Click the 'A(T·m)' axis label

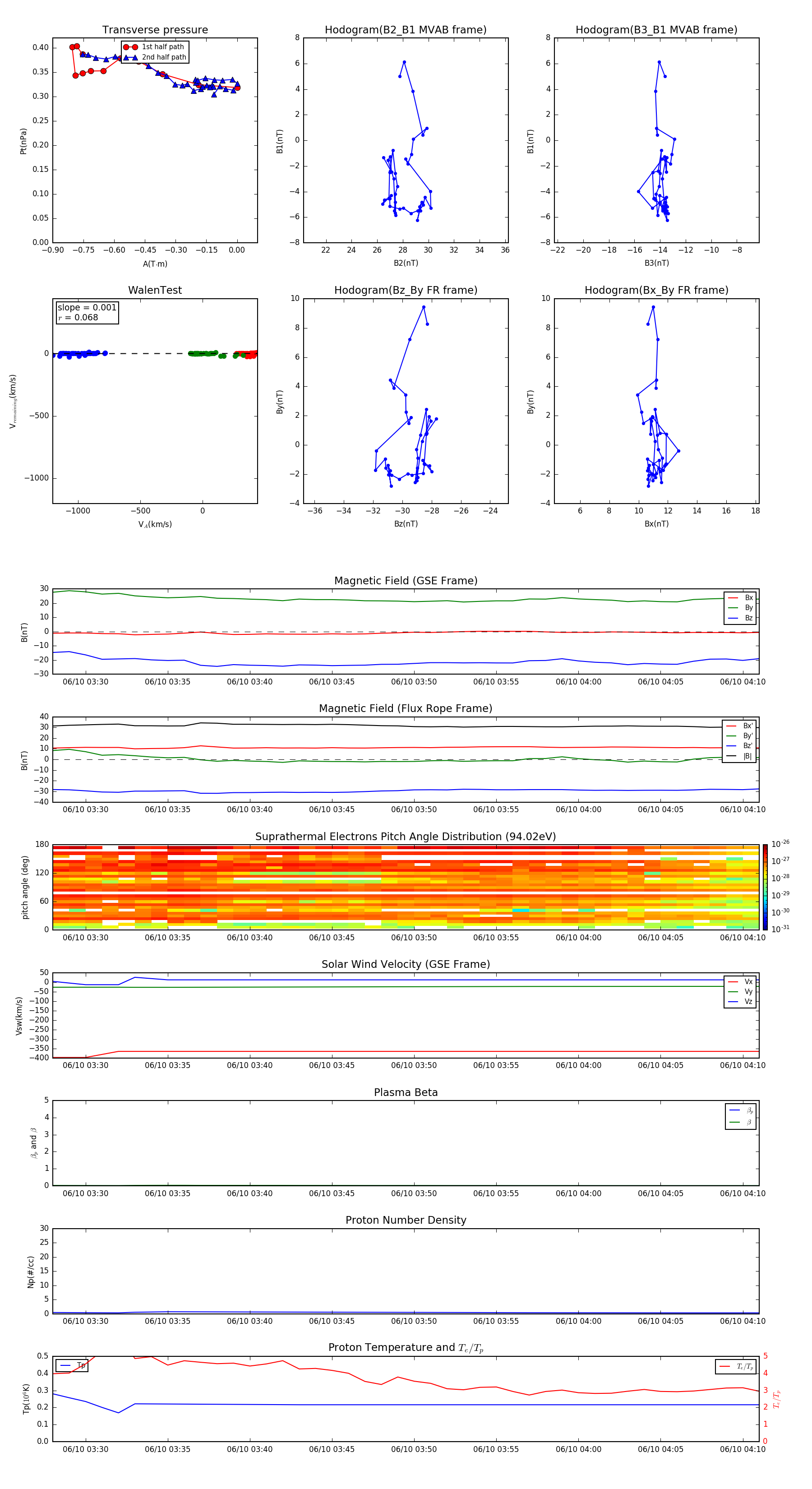[x=155, y=264]
